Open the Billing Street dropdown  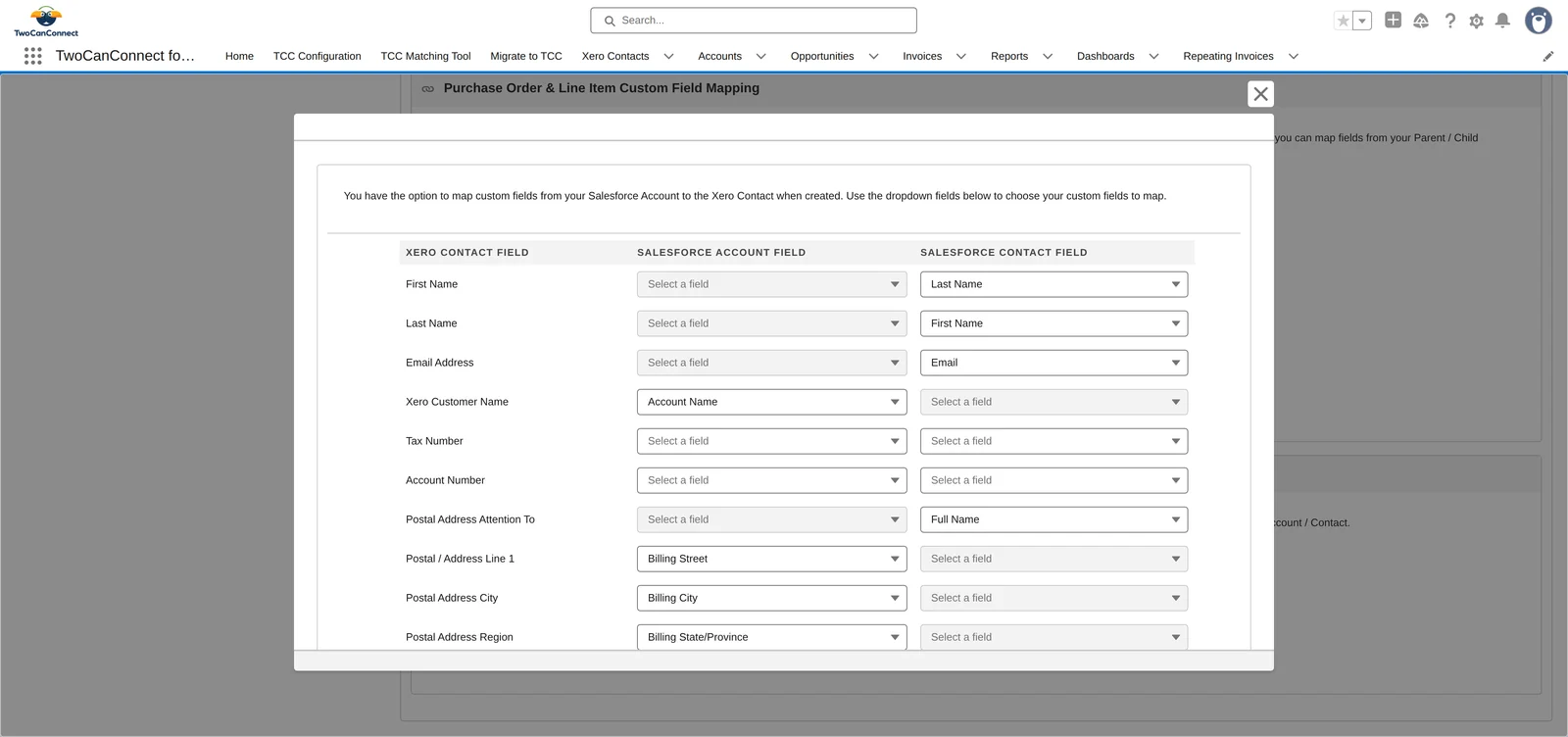point(771,559)
